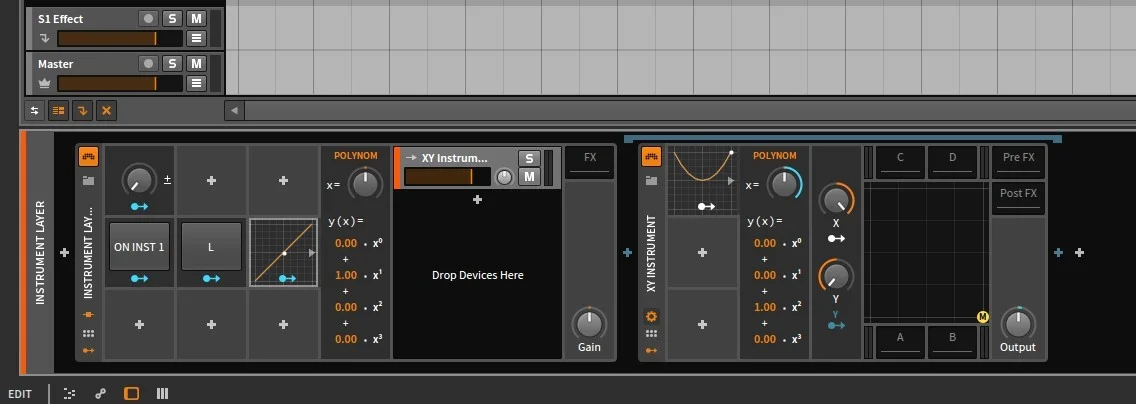Open chain C in XY Instrument

click(x=900, y=162)
